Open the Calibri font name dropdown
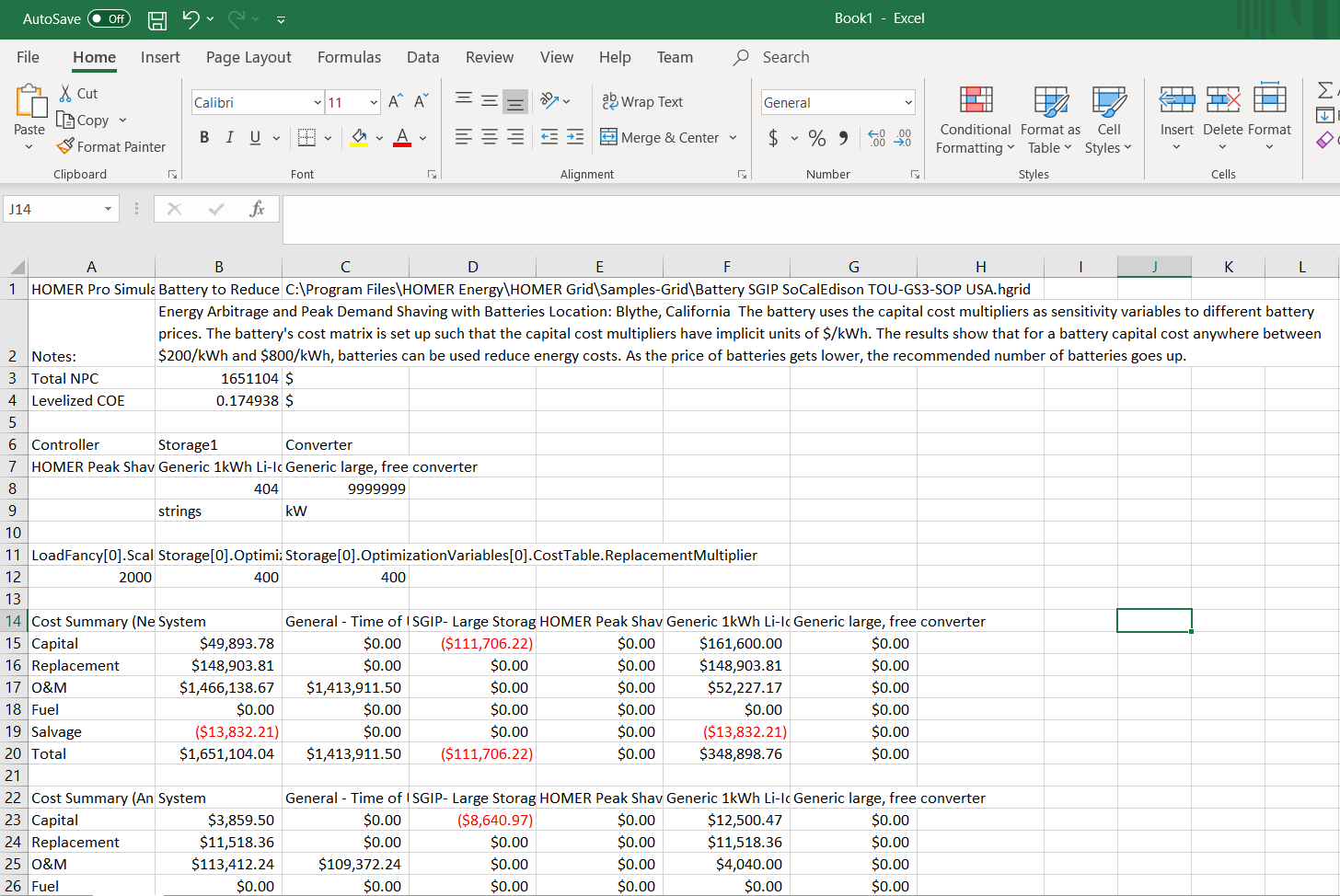Viewport: 1340px width, 896px height. tap(318, 102)
